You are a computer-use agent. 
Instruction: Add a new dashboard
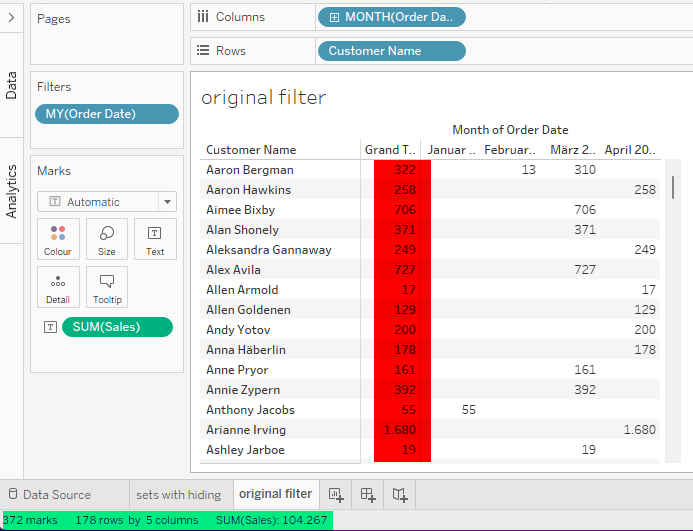(x=368, y=494)
